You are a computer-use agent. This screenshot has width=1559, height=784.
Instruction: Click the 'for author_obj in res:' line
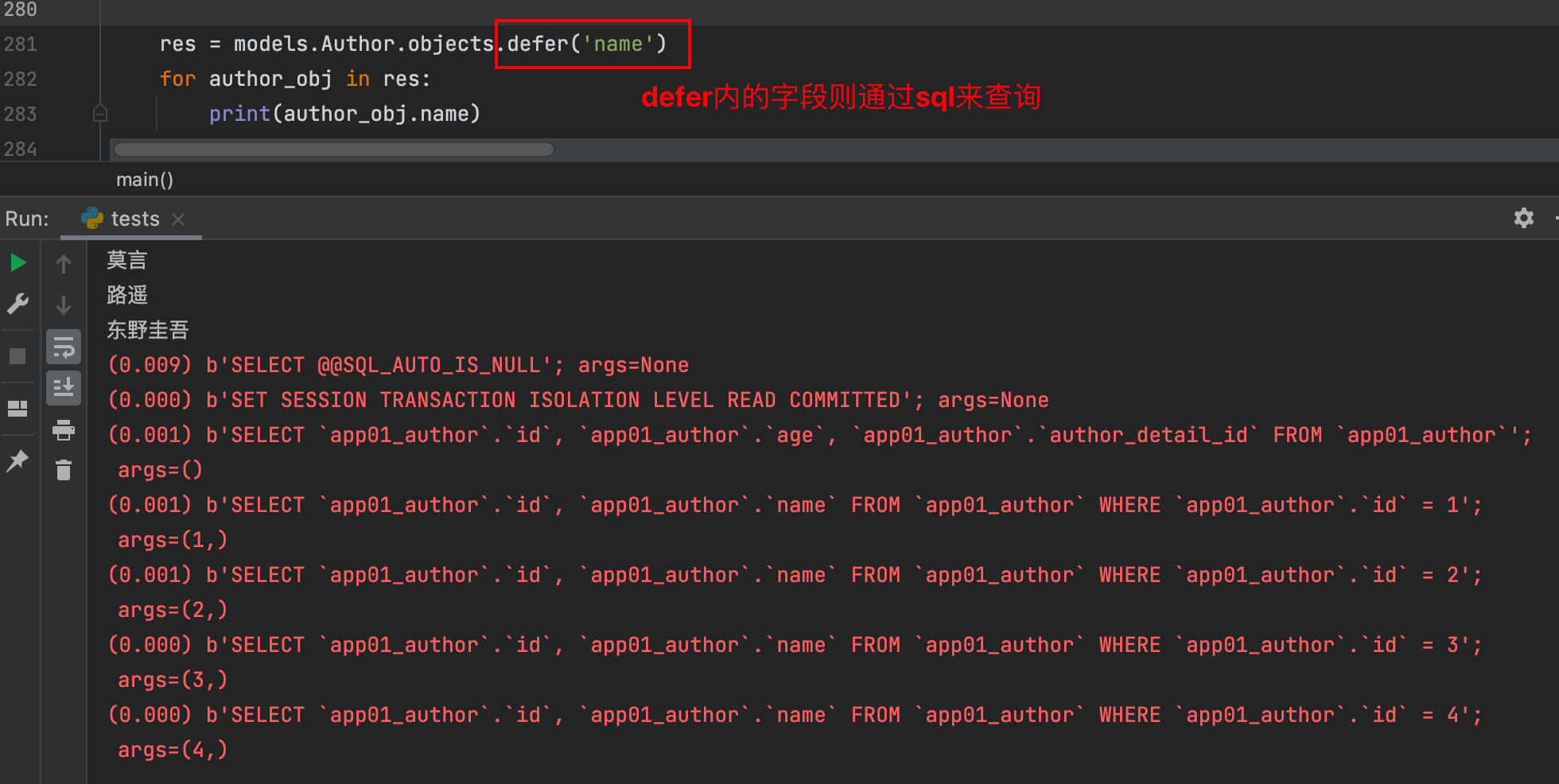295,79
